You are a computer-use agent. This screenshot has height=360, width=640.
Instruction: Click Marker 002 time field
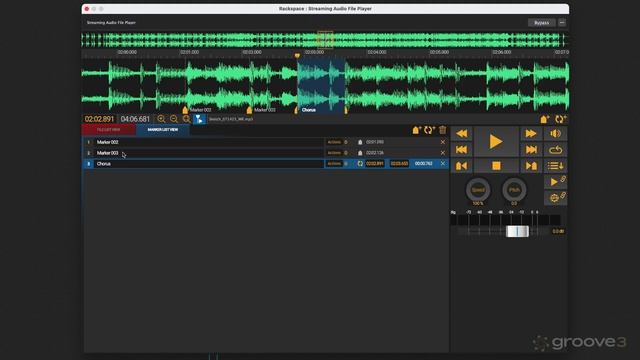tap(375, 142)
